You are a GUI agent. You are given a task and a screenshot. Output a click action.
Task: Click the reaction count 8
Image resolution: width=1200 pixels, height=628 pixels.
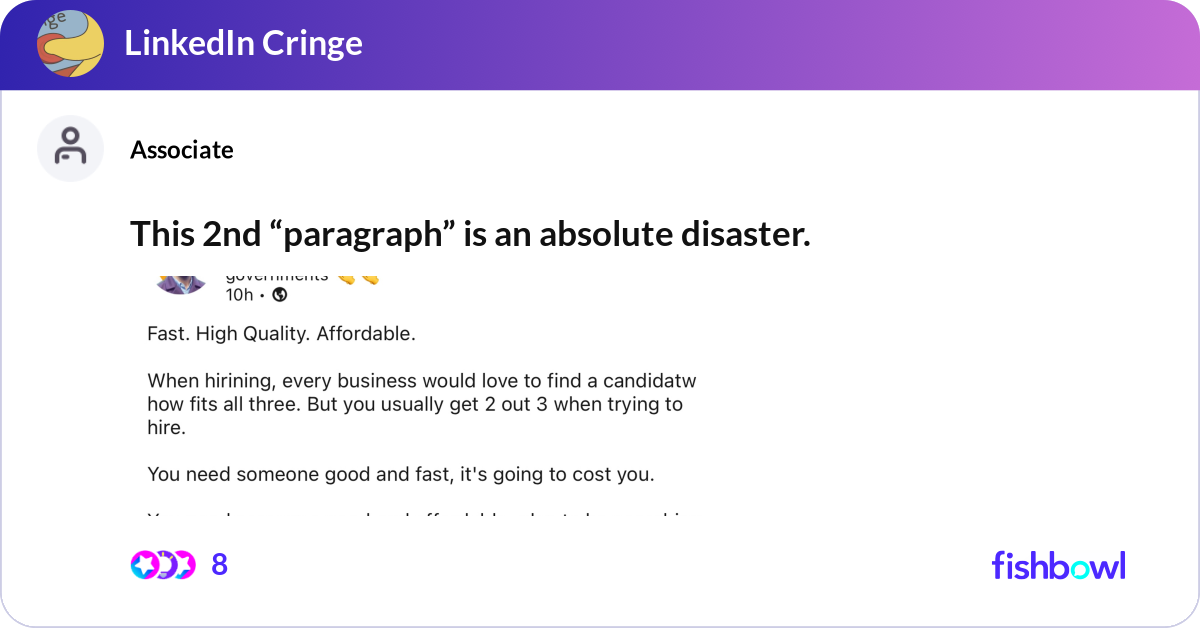(x=220, y=565)
